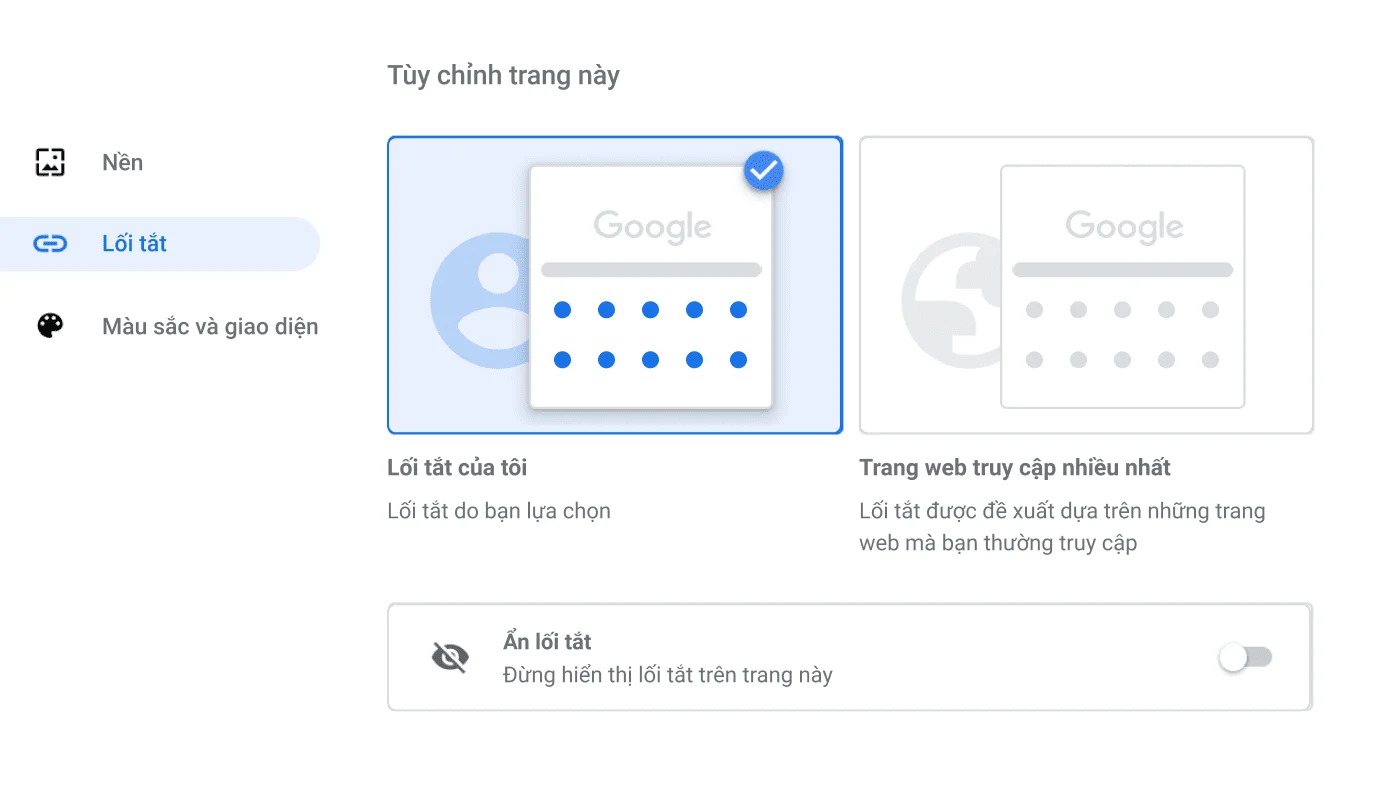Click the Tùy chỉnh trang này heading
Viewport: 1400px width, 787px height.
(503, 74)
